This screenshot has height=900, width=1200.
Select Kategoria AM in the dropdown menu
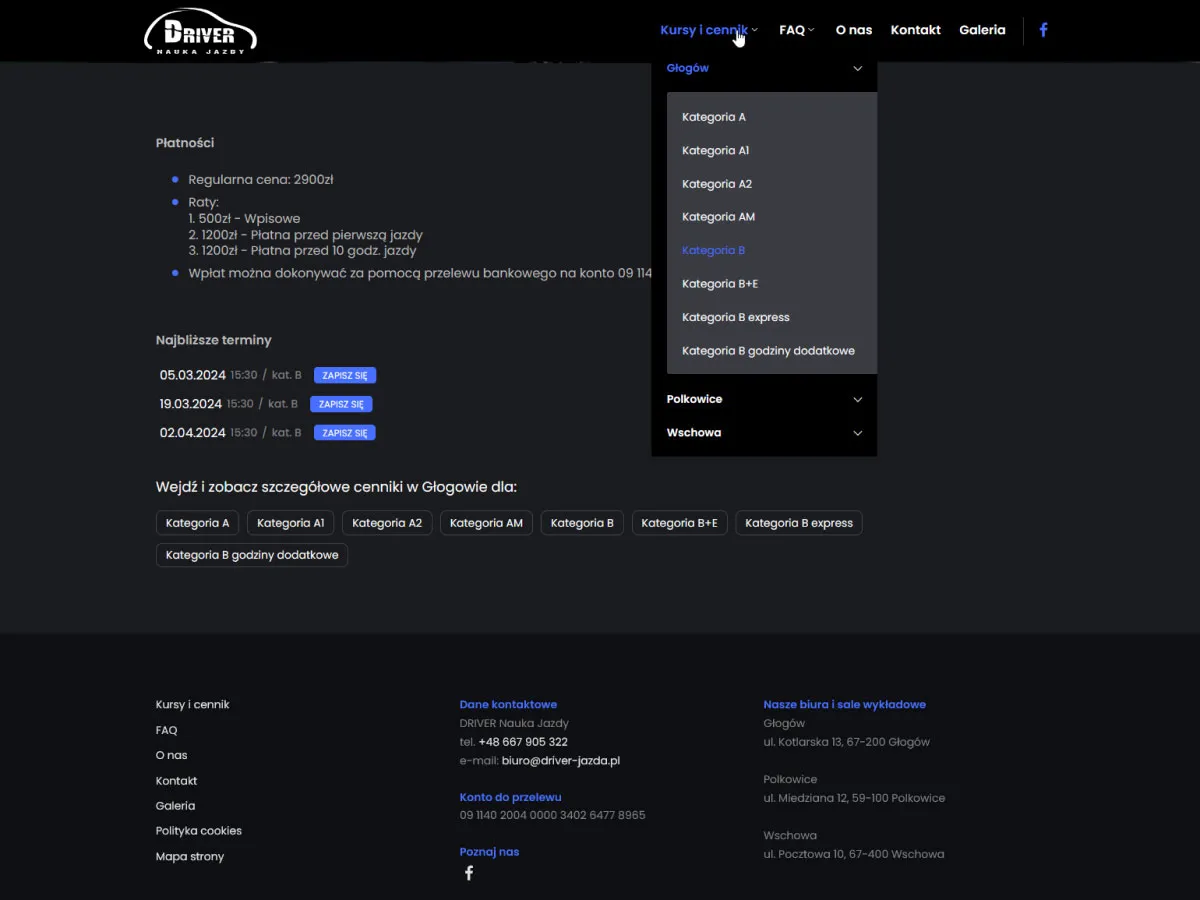(x=718, y=217)
